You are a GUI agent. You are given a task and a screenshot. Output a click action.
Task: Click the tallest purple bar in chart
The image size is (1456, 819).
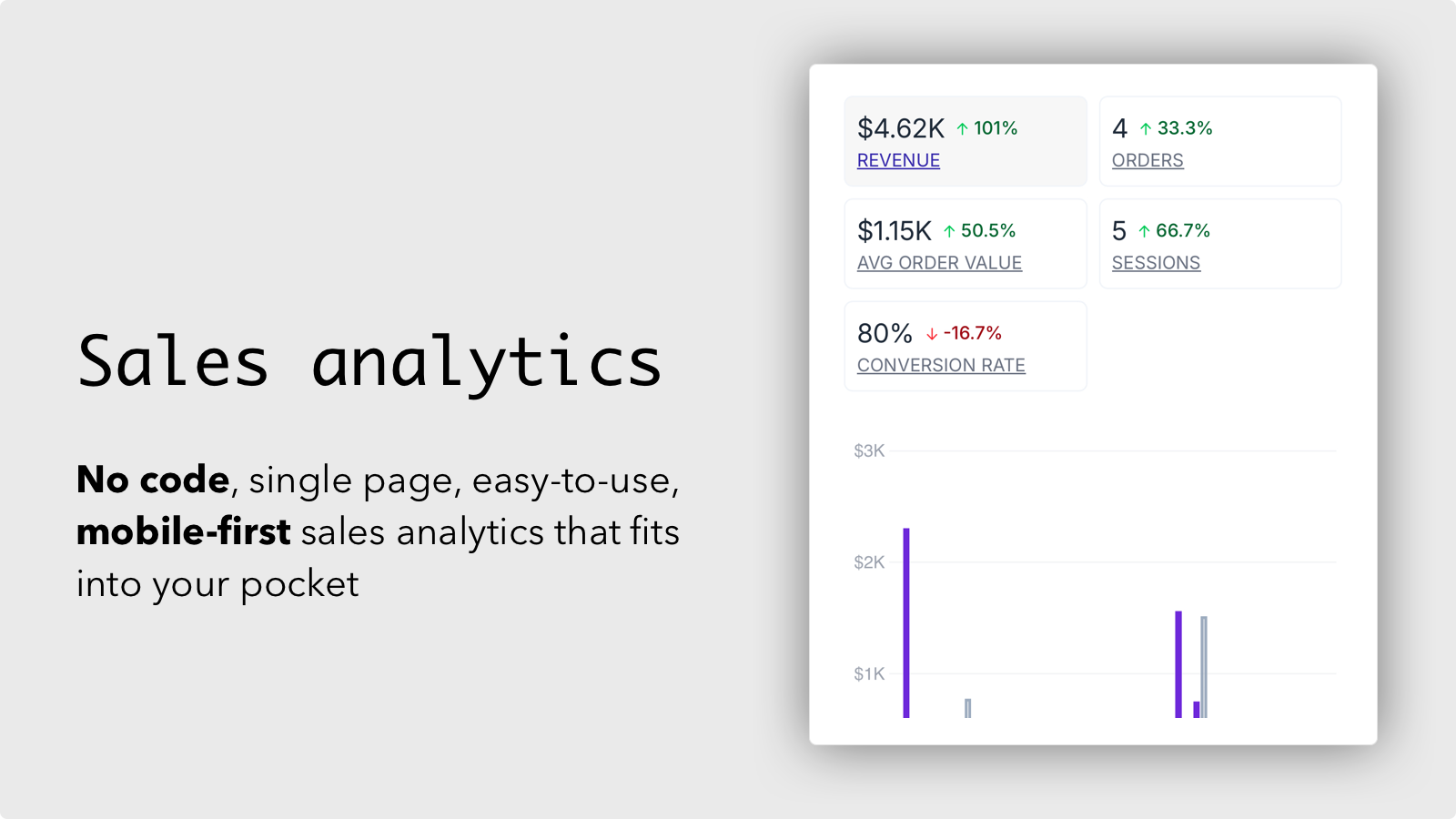point(906,623)
